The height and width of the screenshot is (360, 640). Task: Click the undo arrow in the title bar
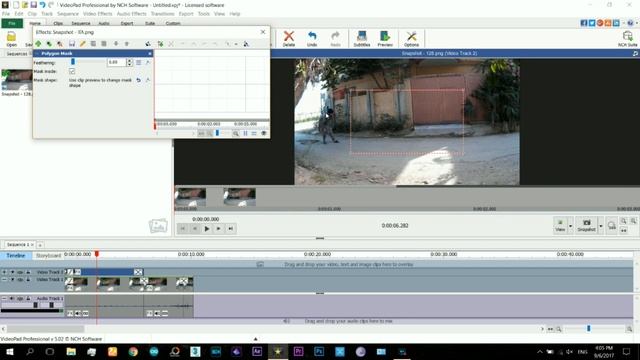(x=42, y=5)
